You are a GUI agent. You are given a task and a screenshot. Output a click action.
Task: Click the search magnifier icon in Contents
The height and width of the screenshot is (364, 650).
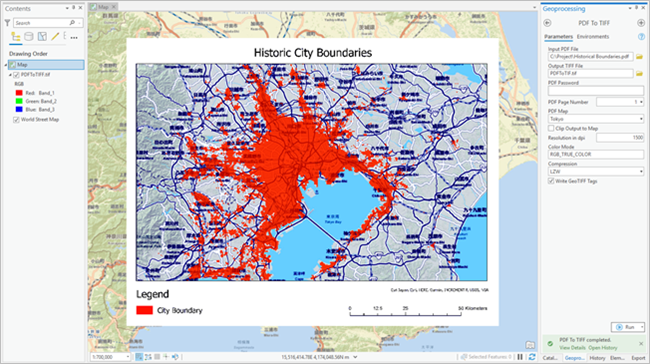click(x=72, y=23)
